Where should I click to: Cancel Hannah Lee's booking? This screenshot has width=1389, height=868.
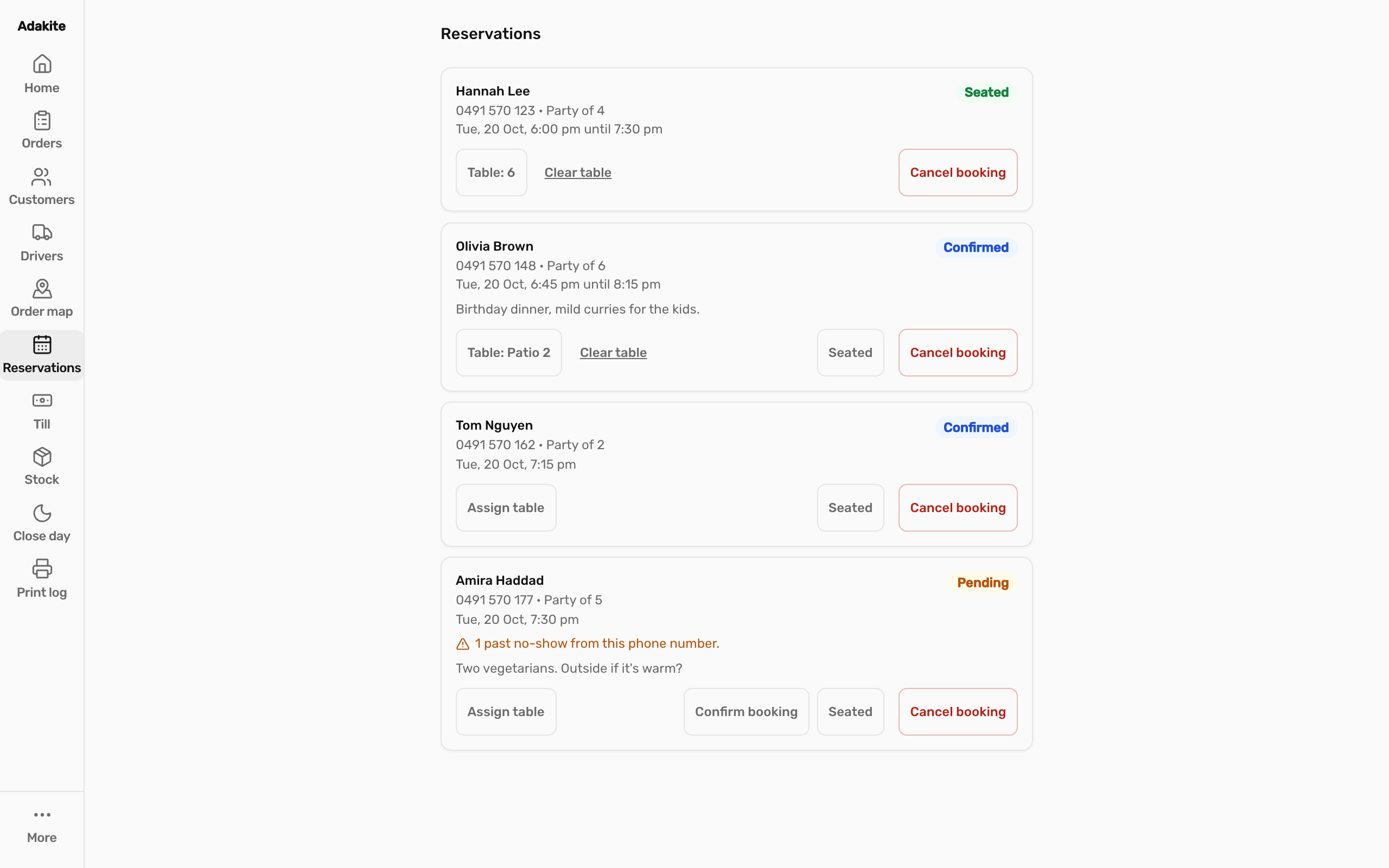coord(957,173)
